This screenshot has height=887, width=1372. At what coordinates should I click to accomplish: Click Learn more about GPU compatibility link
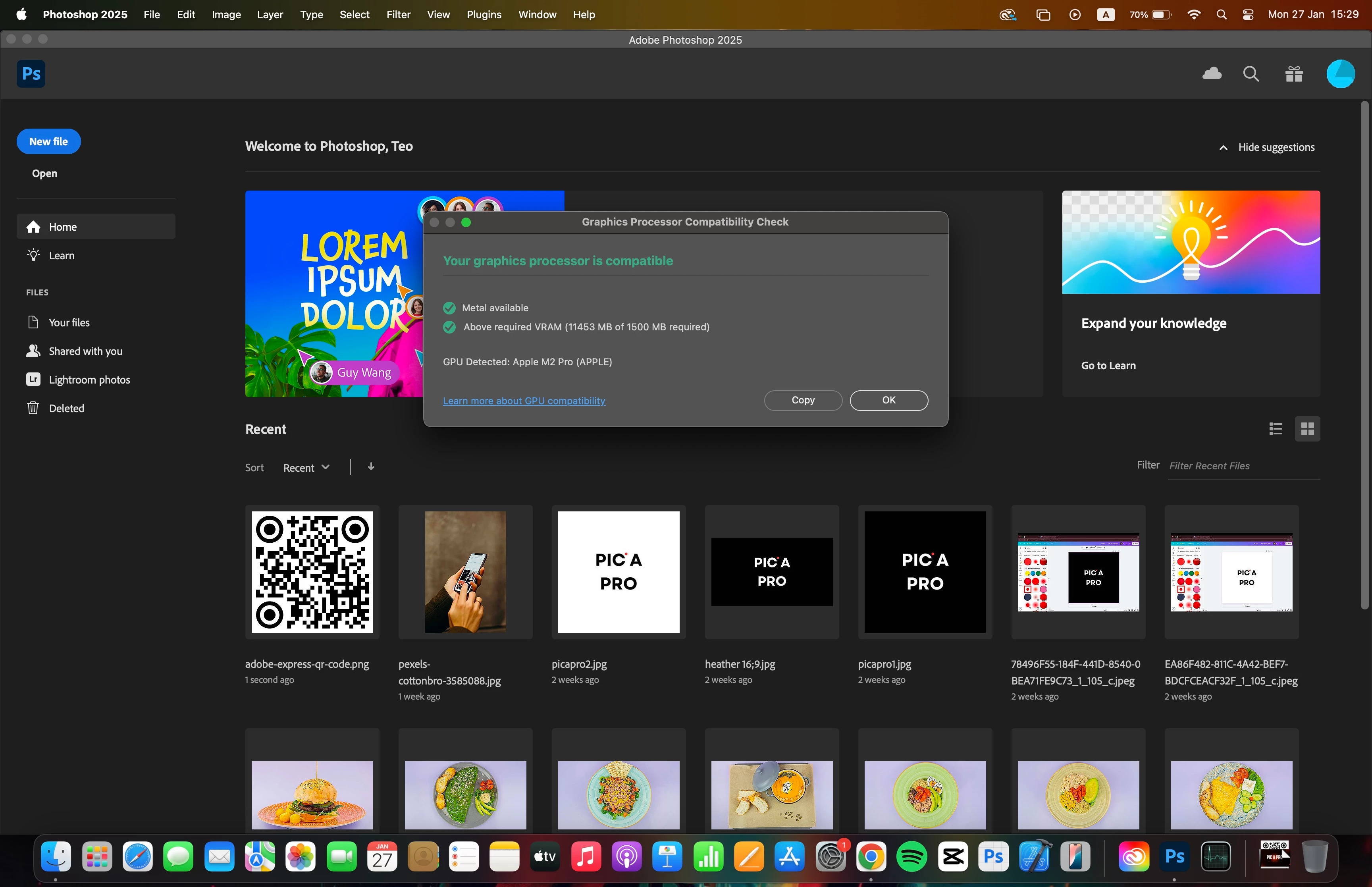point(524,400)
